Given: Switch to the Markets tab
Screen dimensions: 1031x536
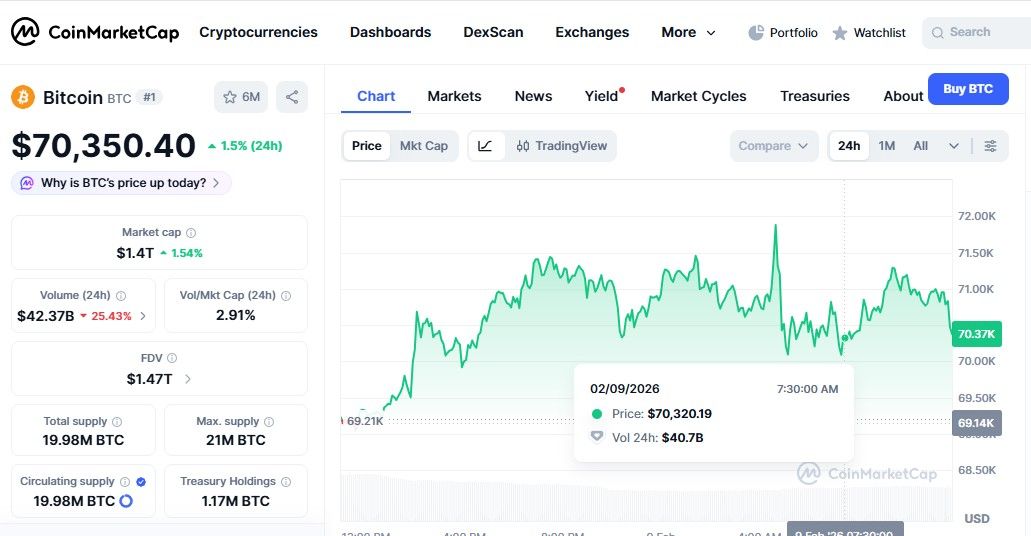Looking at the screenshot, I should pyautogui.click(x=454, y=96).
